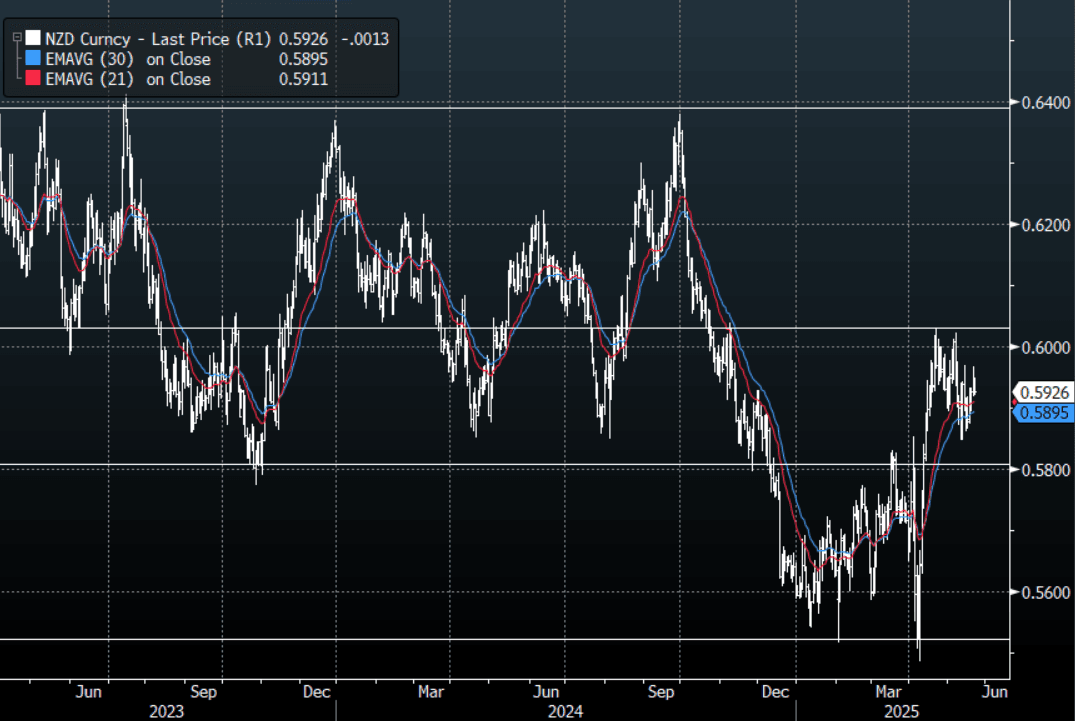Click the 2023 year label on time axis
Image resolution: width=1075 pixels, height=721 pixels.
[166, 708]
